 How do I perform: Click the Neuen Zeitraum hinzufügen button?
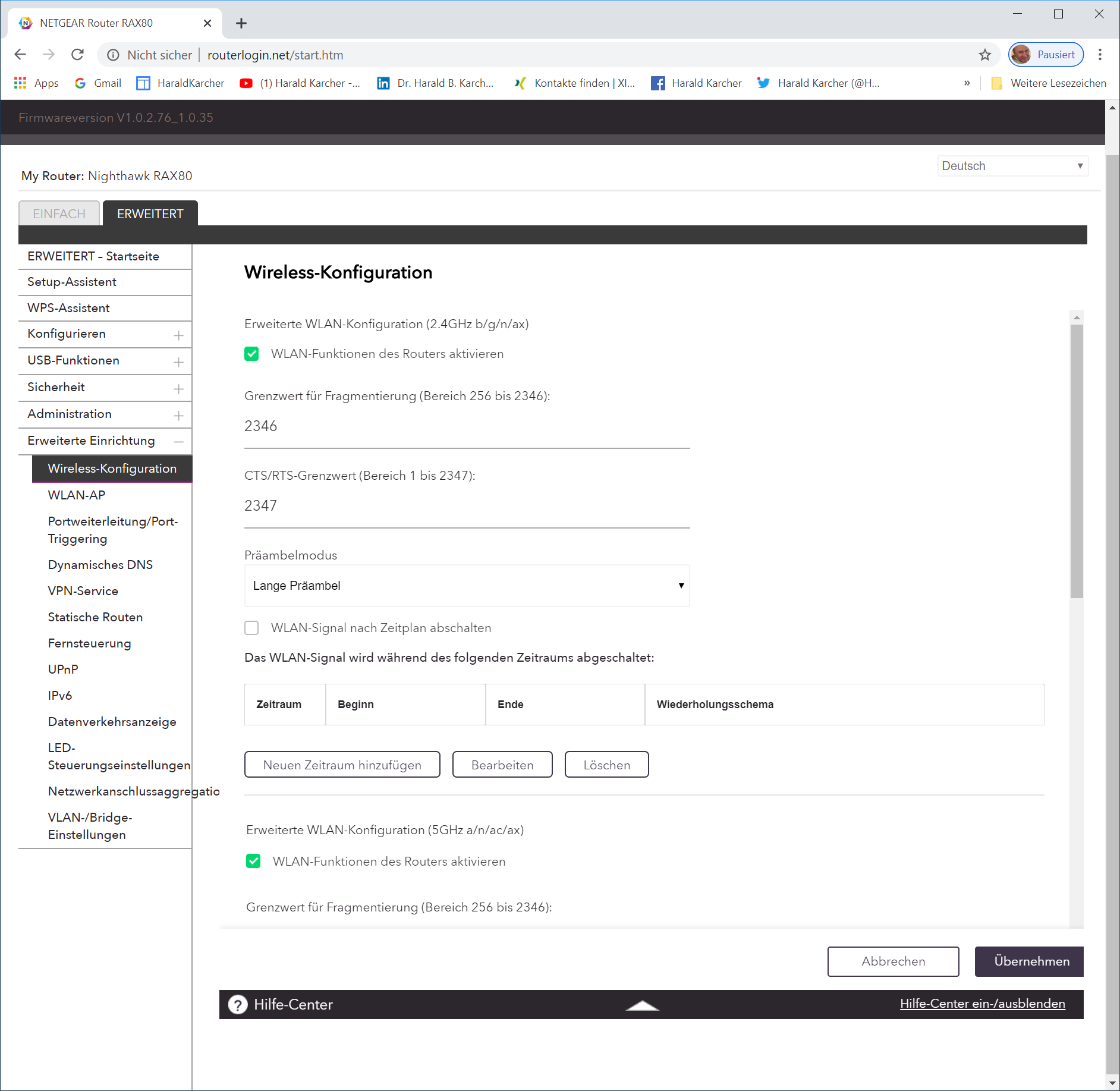click(x=342, y=765)
